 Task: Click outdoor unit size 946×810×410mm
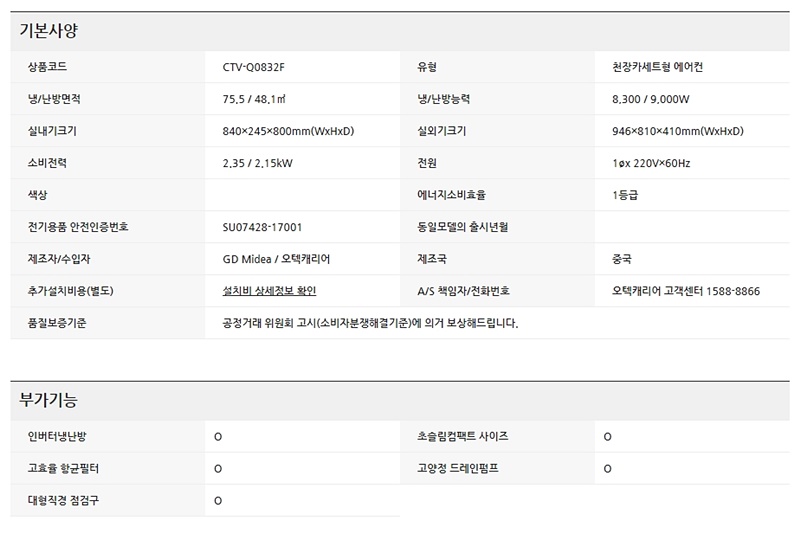tap(677, 131)
